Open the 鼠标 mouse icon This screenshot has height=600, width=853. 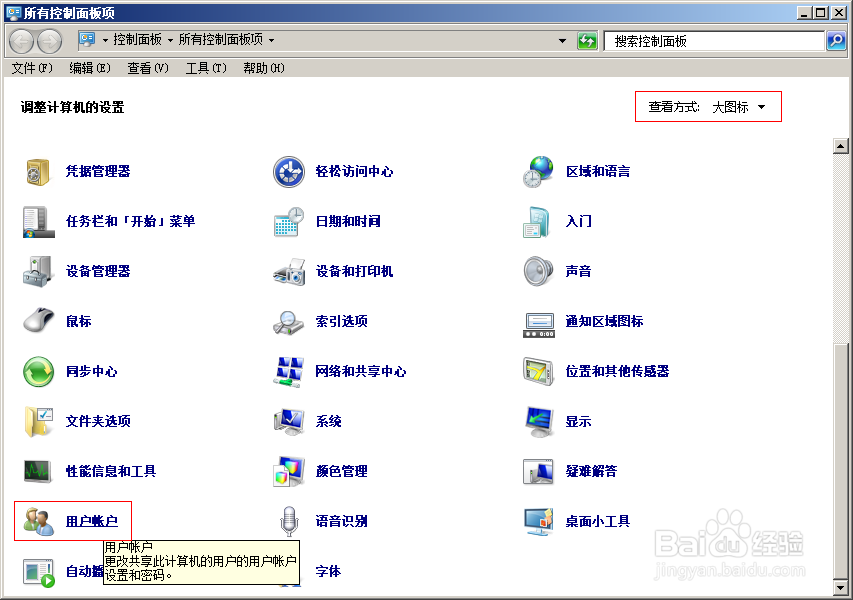click(38, 320)
